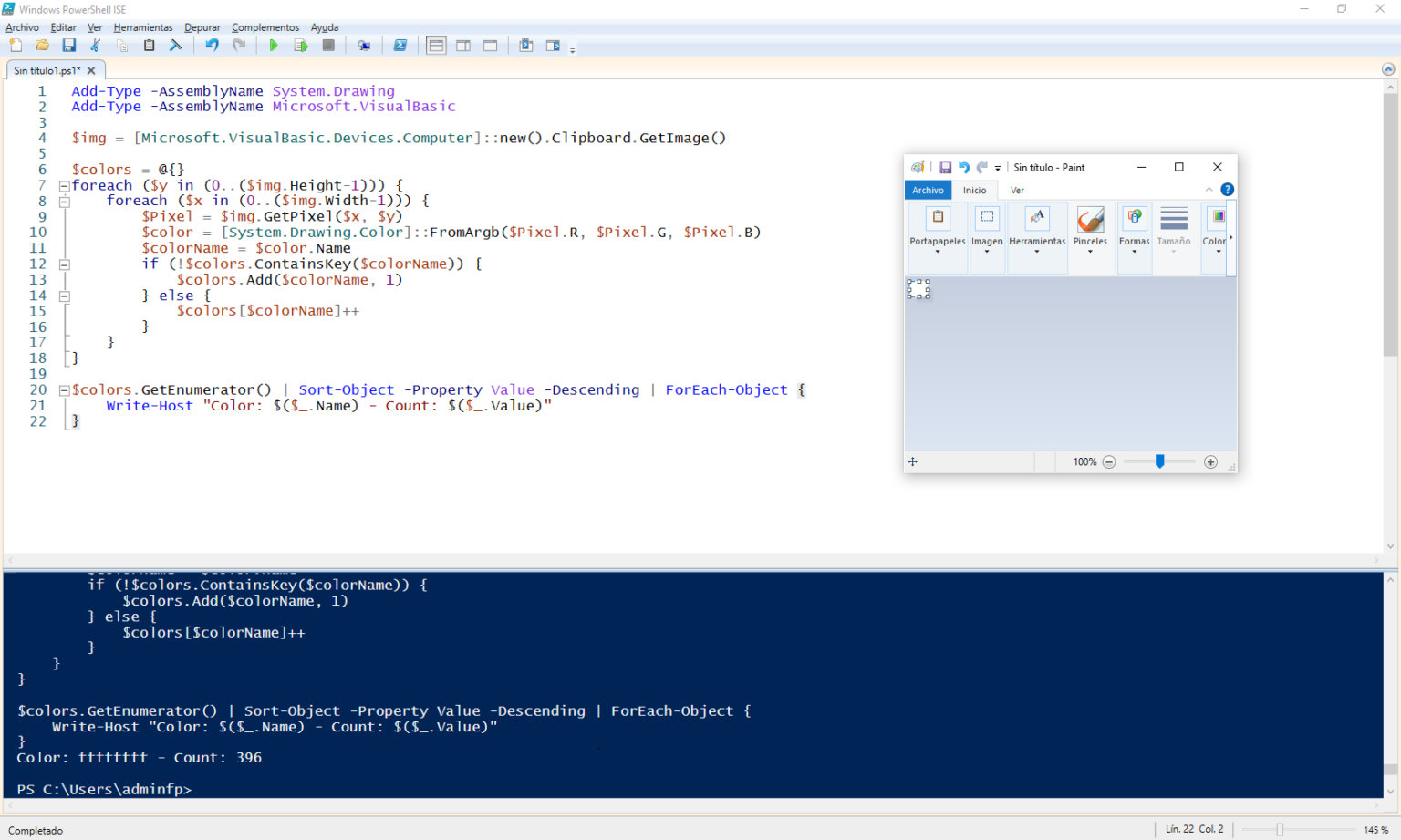Show Script Pane Maximized layout icon
Screen dimensions: 1401x840
[x=490, y=45]
